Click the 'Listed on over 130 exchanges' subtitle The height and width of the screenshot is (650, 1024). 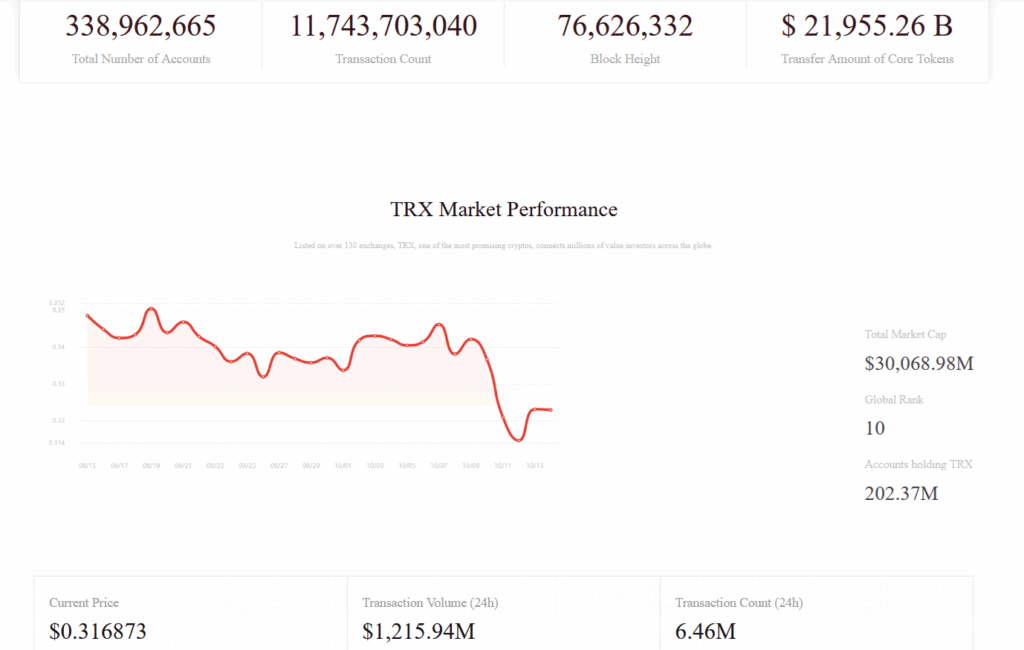[x=504, y=245]
